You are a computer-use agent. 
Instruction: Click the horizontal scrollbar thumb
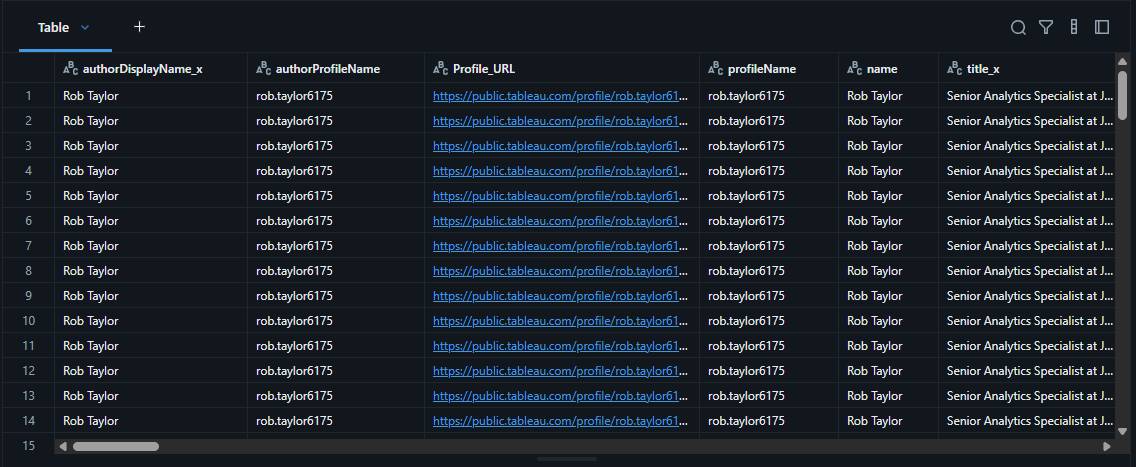[x=115, y=447]
